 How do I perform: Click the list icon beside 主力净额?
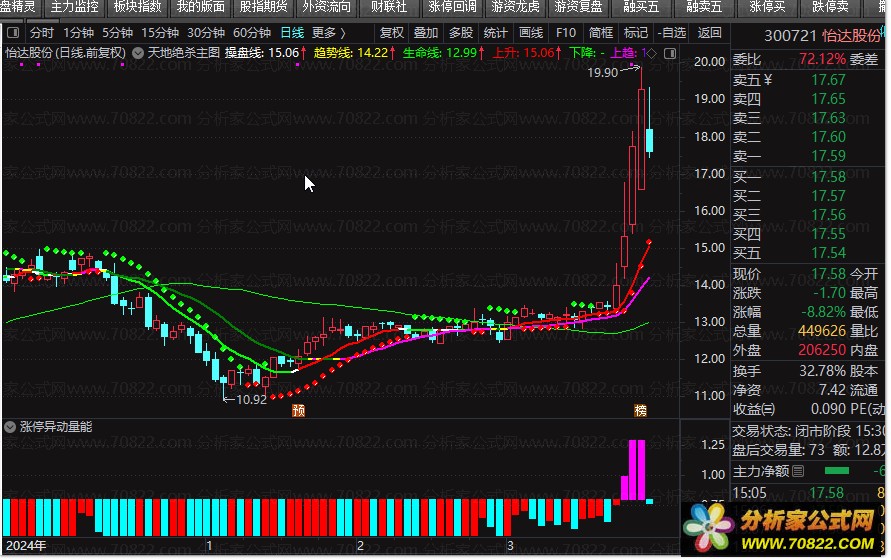[x=798, y=471]
